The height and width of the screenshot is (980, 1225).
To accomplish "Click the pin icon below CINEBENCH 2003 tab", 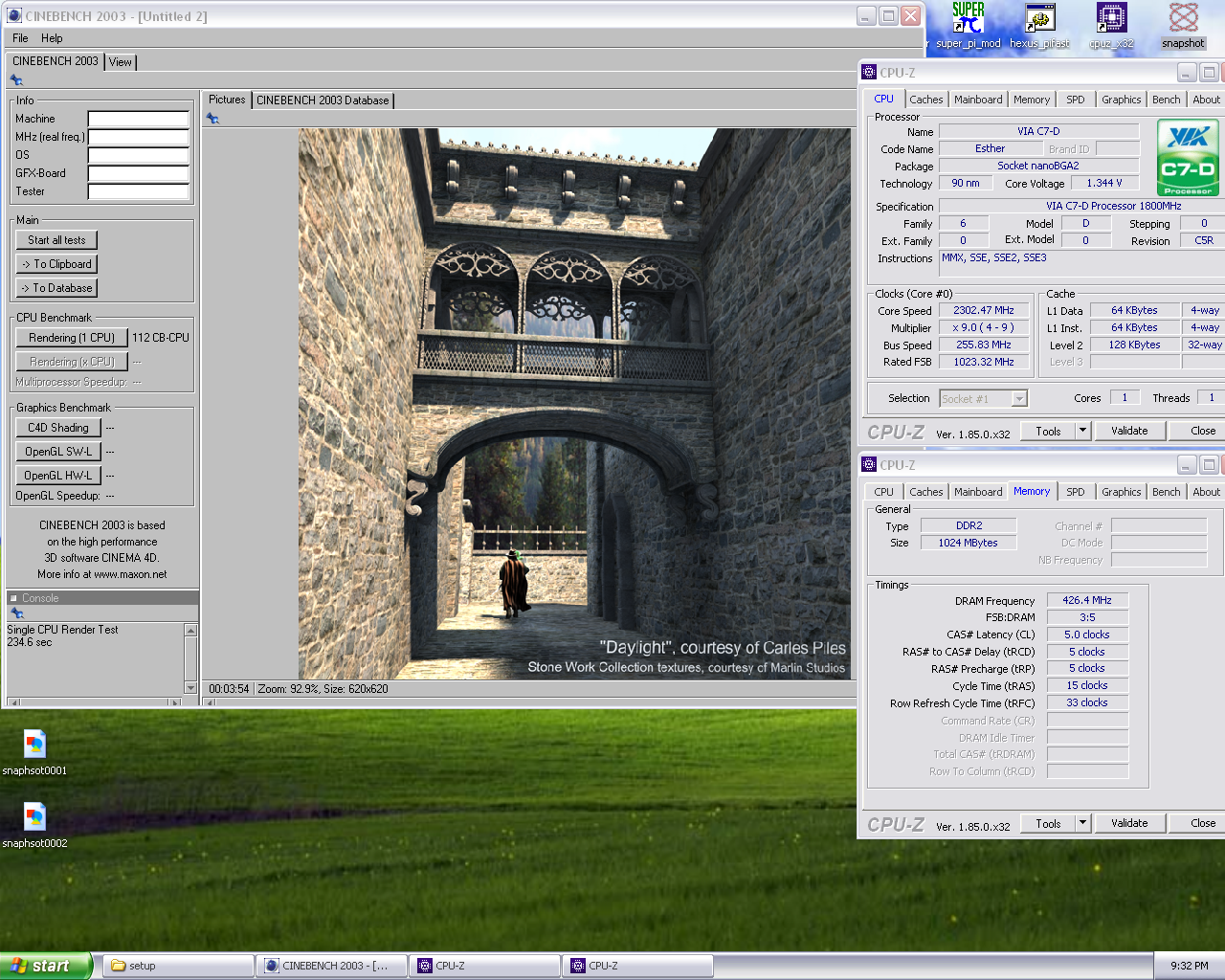I will tap(16, 80).
